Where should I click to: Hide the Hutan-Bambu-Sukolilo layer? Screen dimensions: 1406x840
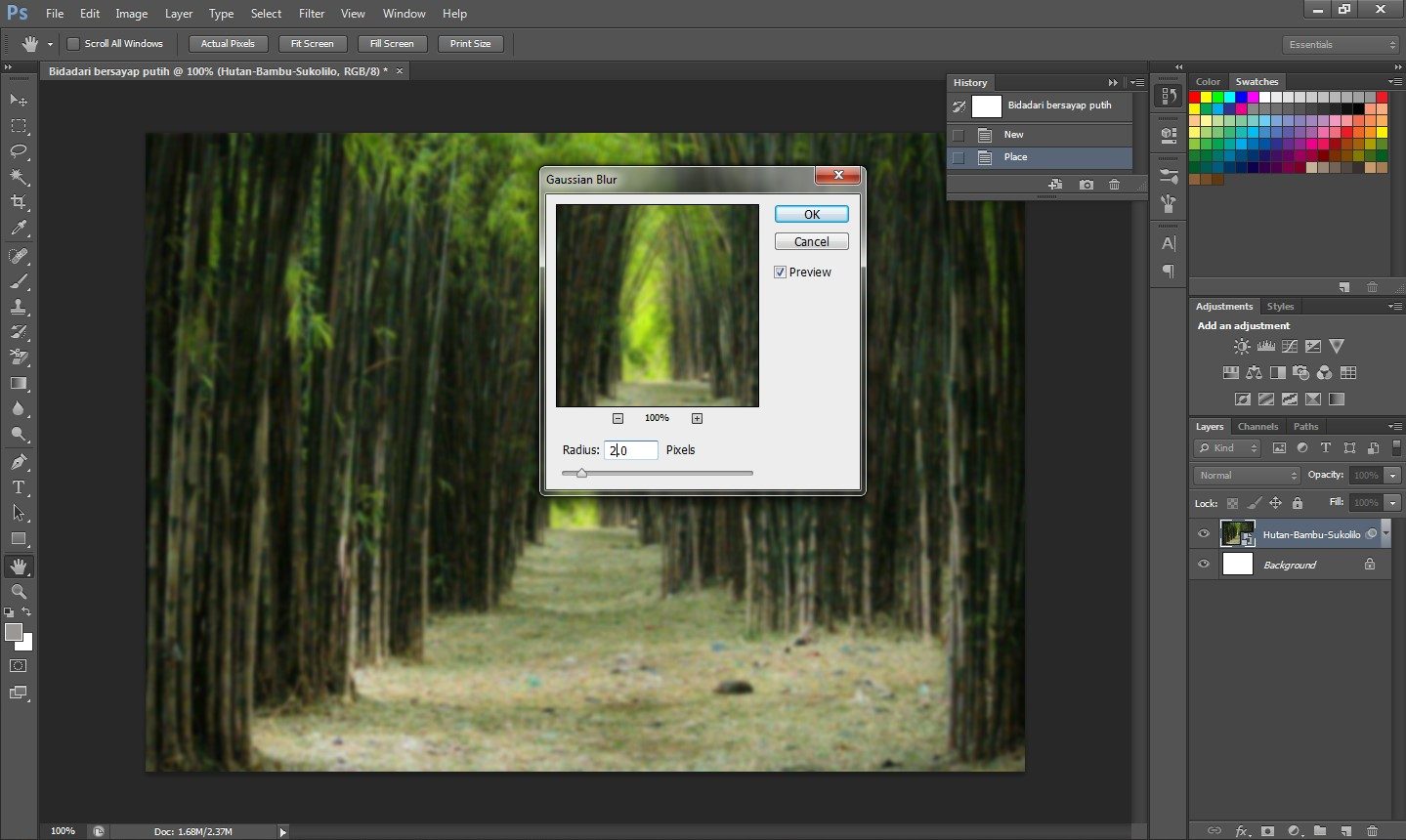click(1204, 534)
